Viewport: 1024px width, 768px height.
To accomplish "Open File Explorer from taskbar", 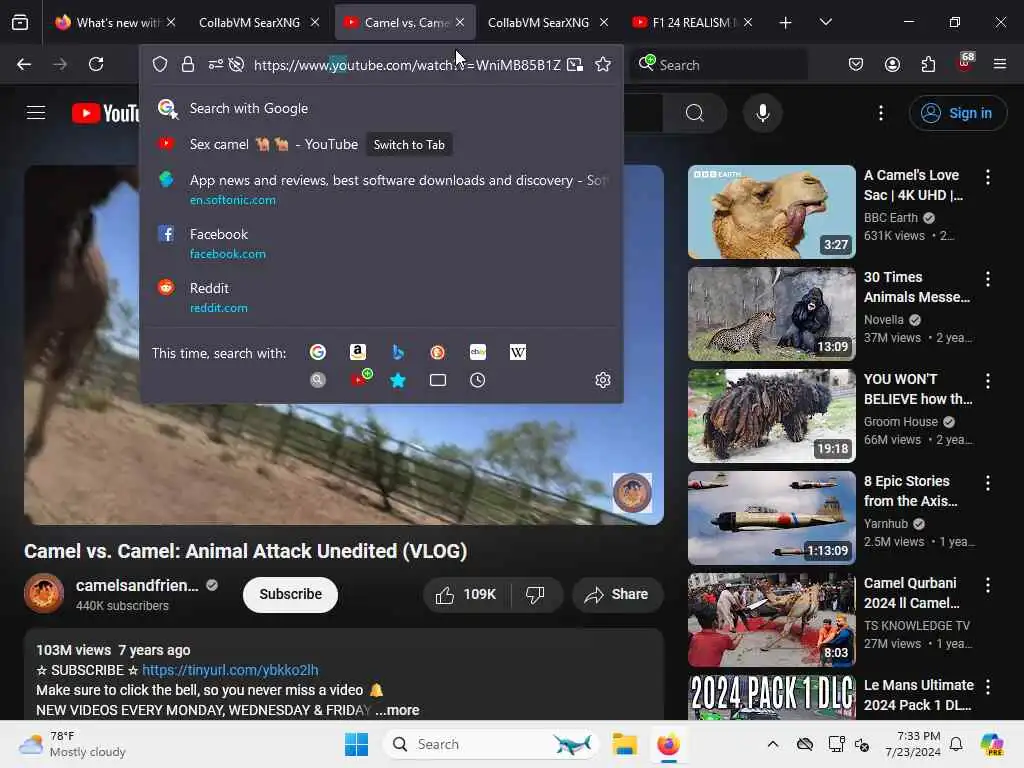I will pyautogui.click(x=624, y=744).
